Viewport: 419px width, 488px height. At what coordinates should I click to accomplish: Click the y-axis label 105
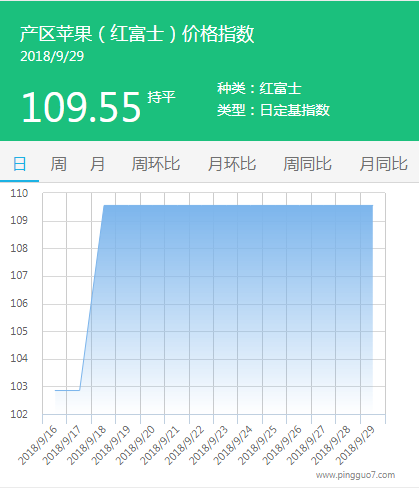coord(19,331)
